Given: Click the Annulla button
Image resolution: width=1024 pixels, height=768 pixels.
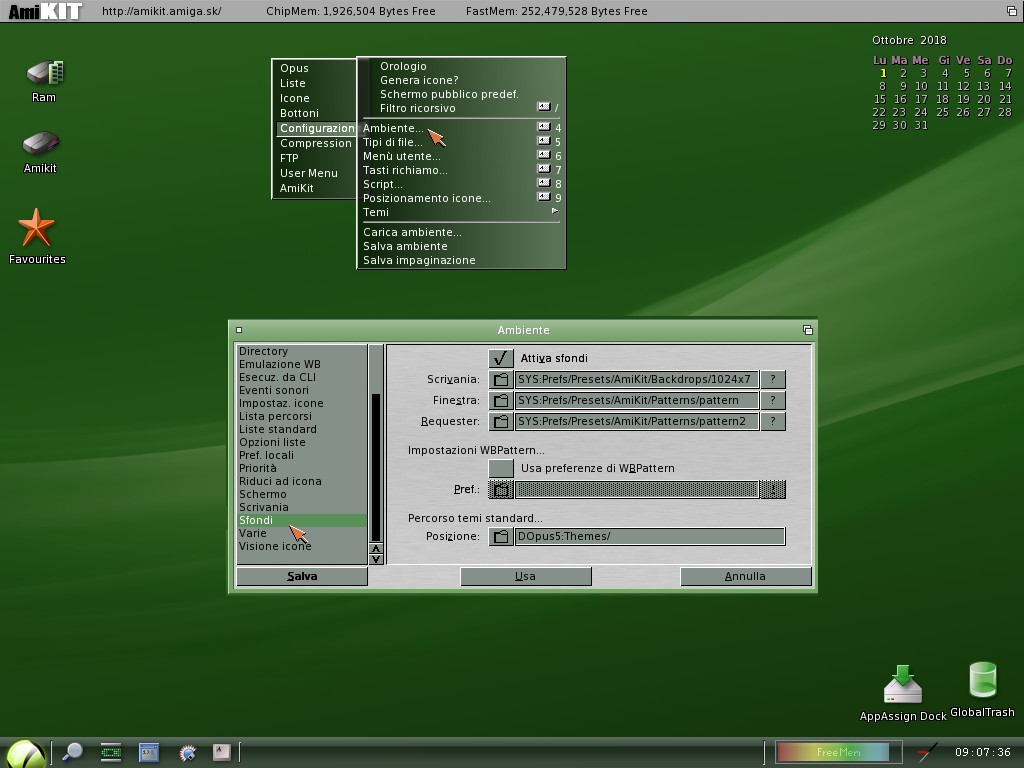Looking at the screenshot, I should 745,576.
